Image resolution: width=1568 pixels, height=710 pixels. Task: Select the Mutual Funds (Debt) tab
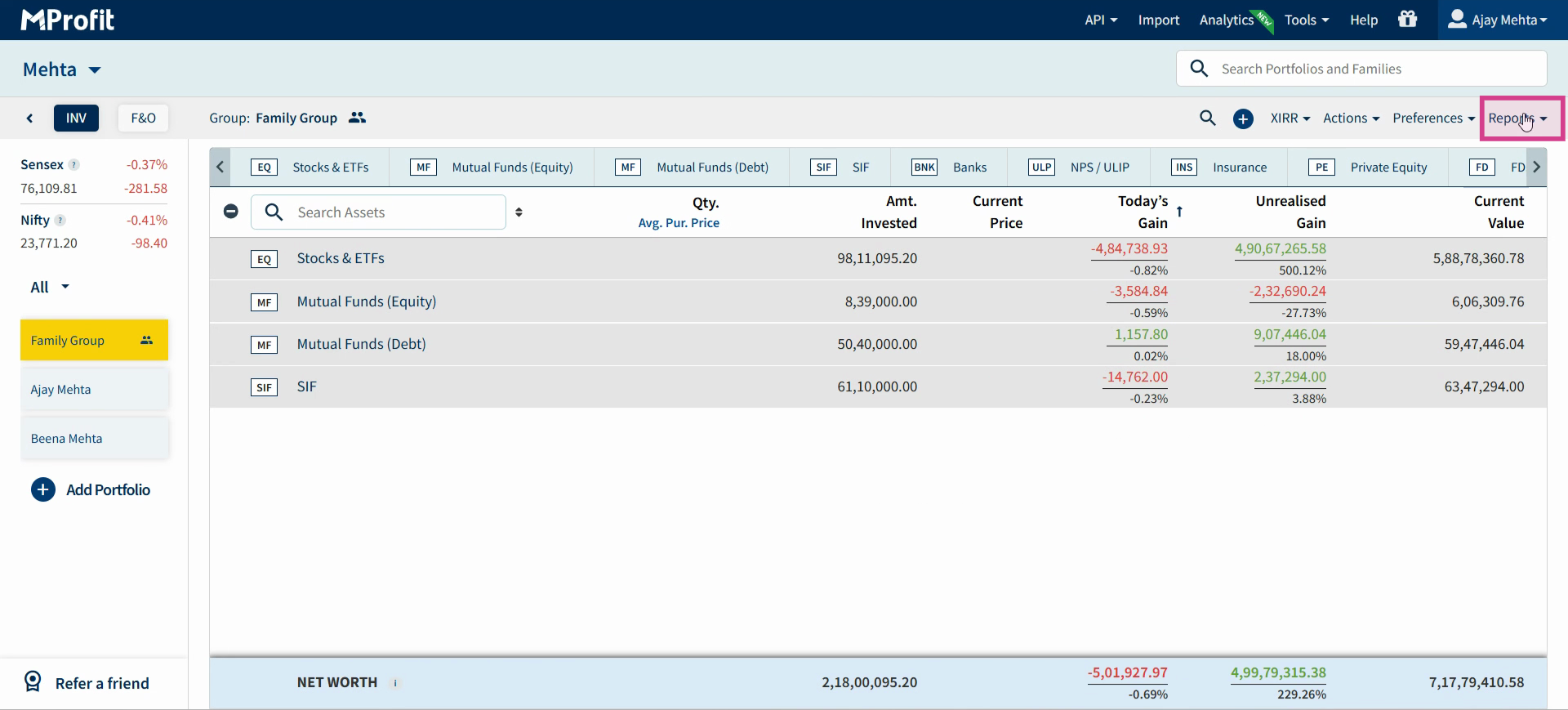(693, 167)
